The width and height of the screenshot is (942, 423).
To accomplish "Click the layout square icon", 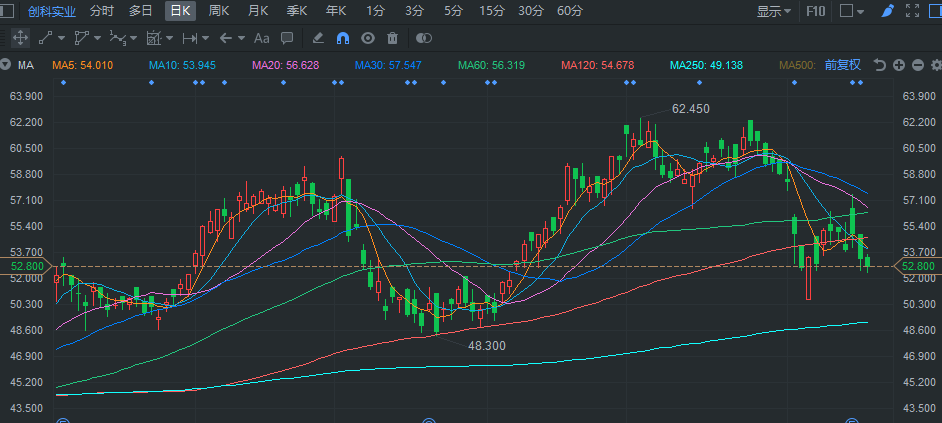I will 846,11.
